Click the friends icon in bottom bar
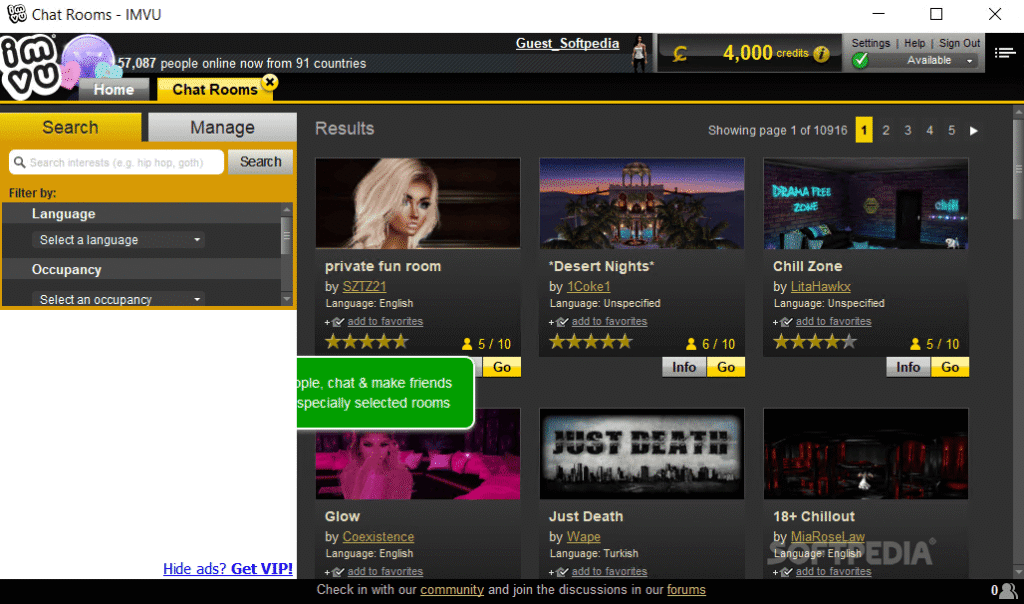Screen dimensions: 1024x604 click(x=1008, y=590)
